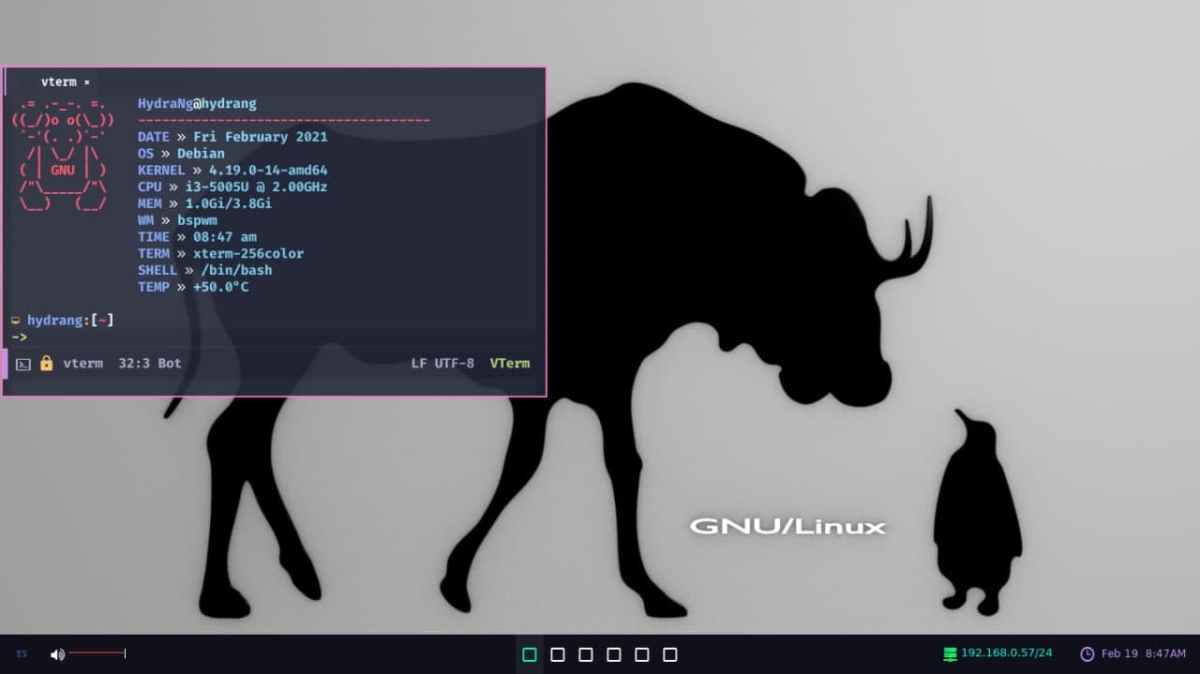
Task: Click the speaker icon in the status bar
Action: pos(57,654)
